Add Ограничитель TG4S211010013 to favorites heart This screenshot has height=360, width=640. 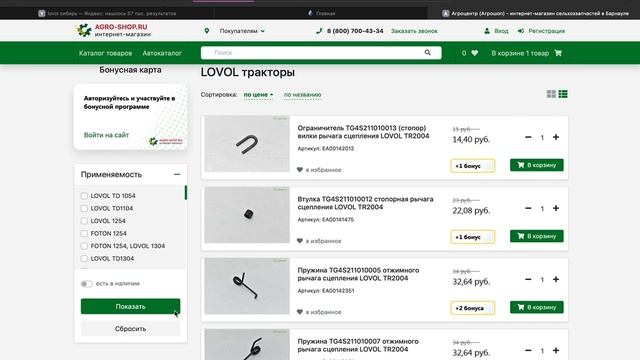coord(300,170)
